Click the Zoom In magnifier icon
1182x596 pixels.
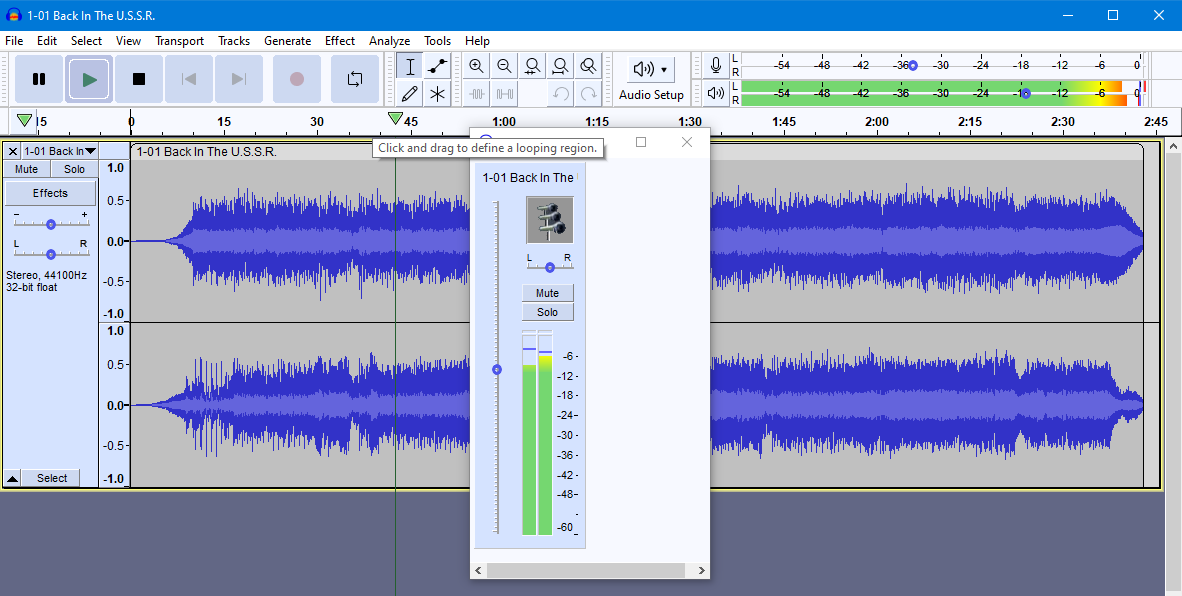pyautogui.click(x=476, y=65)
